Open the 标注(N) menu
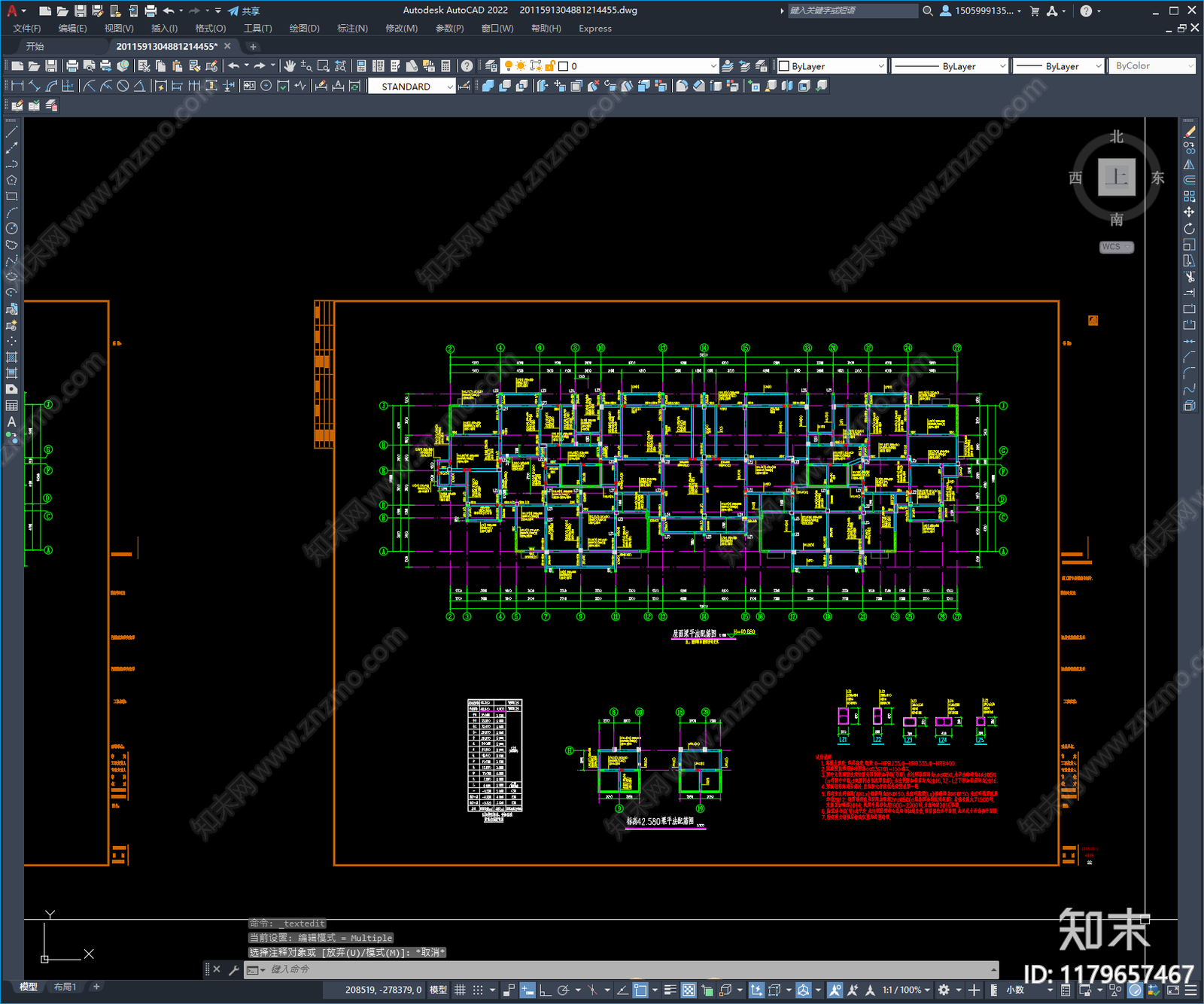1204x1004 pixels. click(x=352, y=29)
